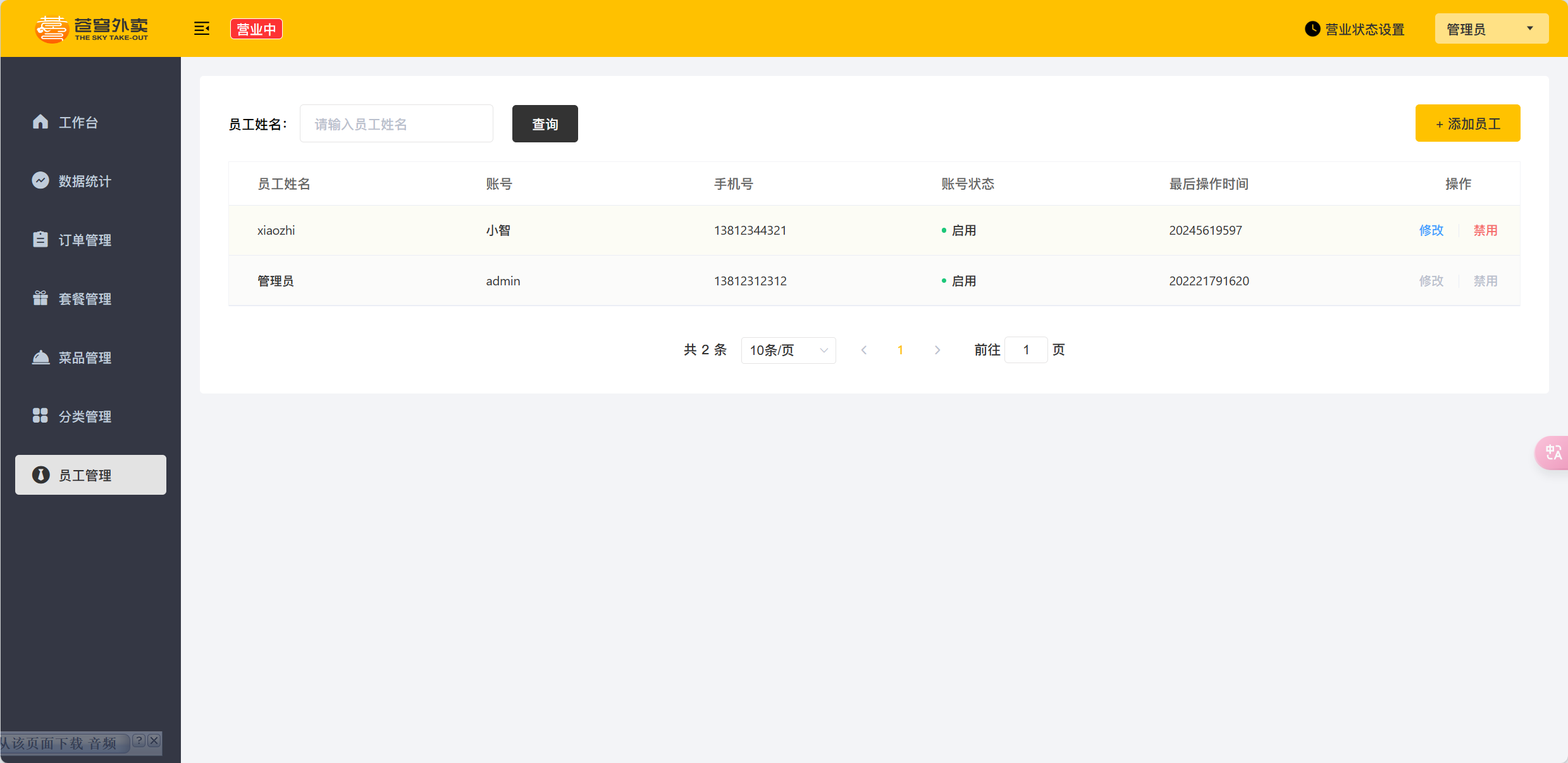This screenshot has height=763, width=1568.
Task: Click the 菜品管理 dish cover icon
Action: pyautogui.click(x=40, y=357)
